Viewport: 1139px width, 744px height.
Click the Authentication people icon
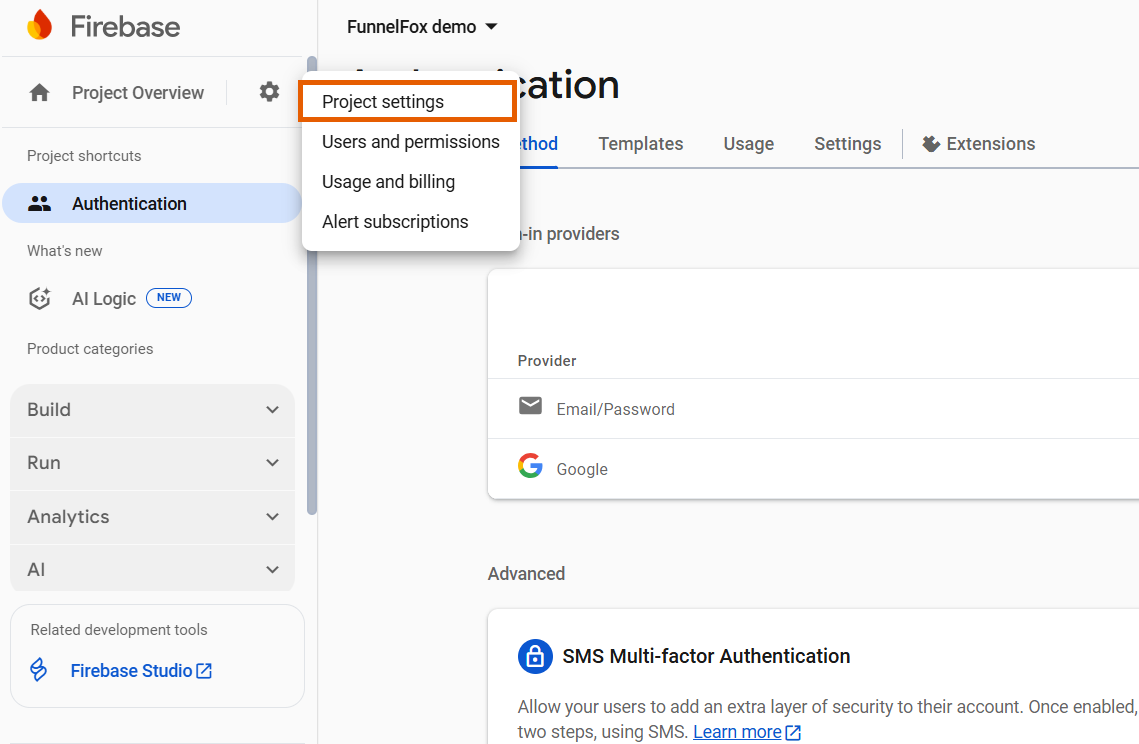click(39, 203)
